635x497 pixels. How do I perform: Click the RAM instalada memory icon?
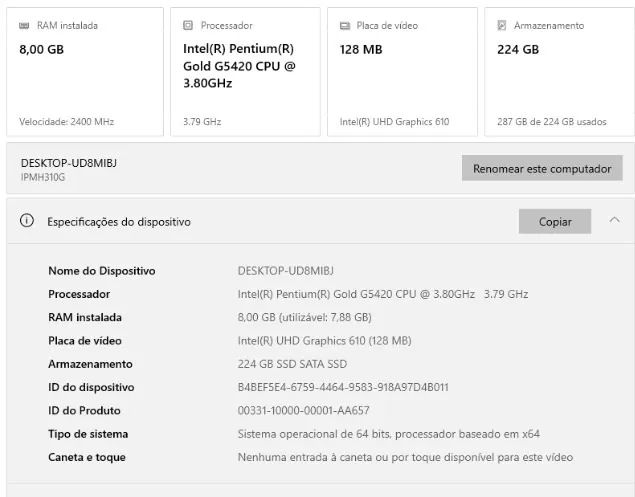point(24,26)
